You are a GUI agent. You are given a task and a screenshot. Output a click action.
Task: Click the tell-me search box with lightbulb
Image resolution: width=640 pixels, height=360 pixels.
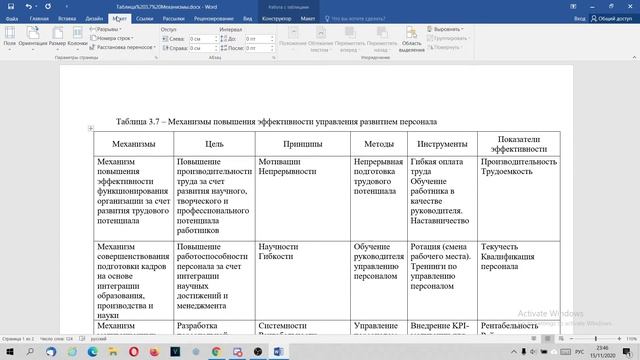(355, 18)
